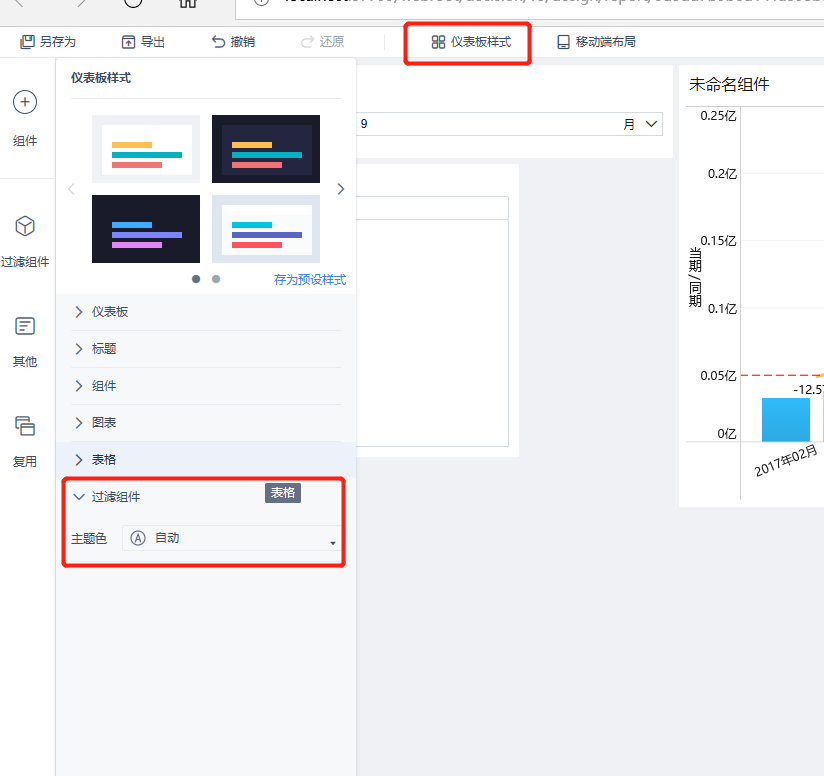Viewport: 824px width, 776px height.
Task: Click the 主题色 label
Action: 89,539
